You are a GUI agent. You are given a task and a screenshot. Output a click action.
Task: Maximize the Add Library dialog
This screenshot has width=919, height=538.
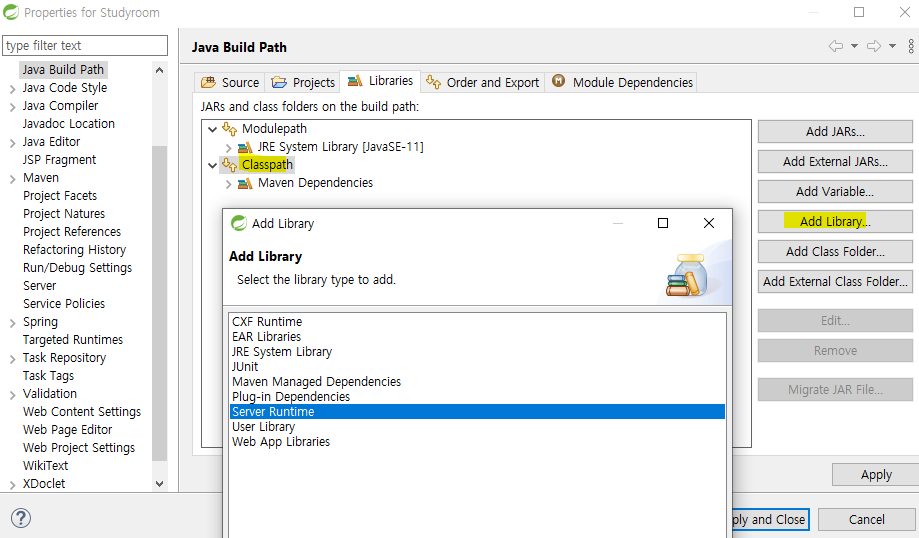pyautogui.click(x=663, y=223)
